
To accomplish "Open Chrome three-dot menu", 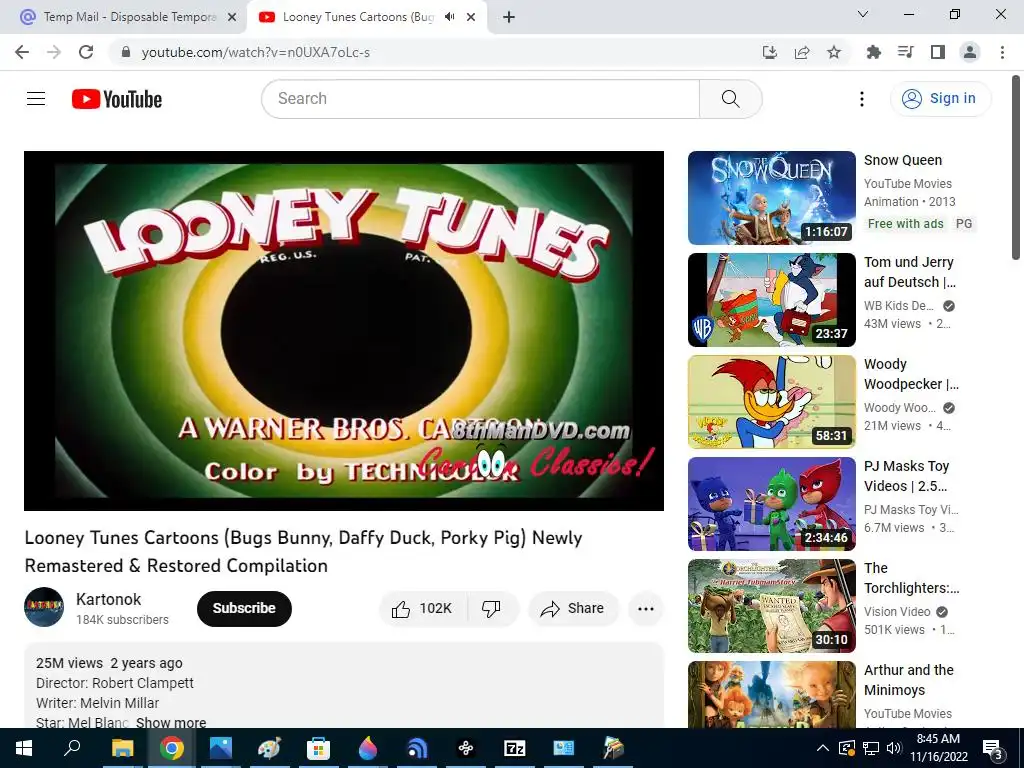I will [1002, 52].
